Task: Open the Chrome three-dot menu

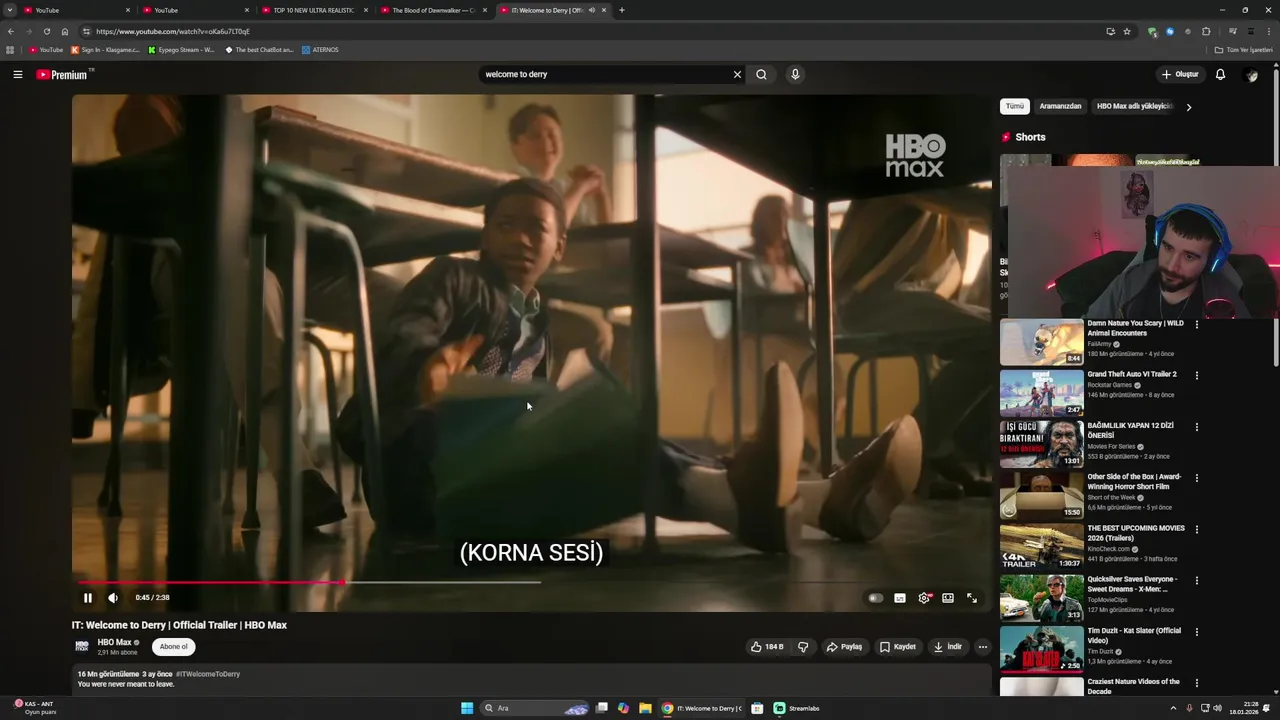Action: click(1268, 31)
